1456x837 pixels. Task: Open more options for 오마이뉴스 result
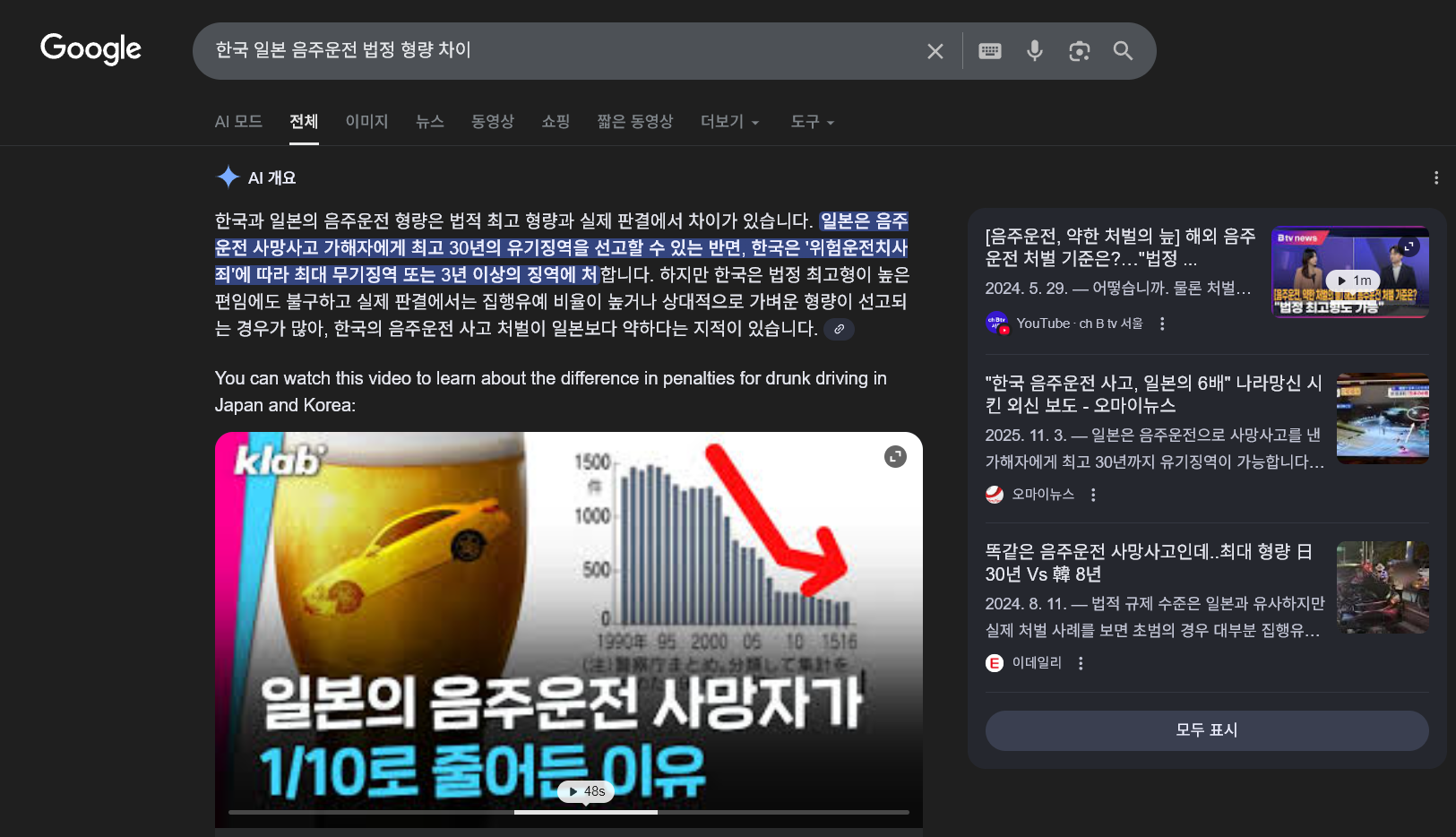tap(1093, 495)
